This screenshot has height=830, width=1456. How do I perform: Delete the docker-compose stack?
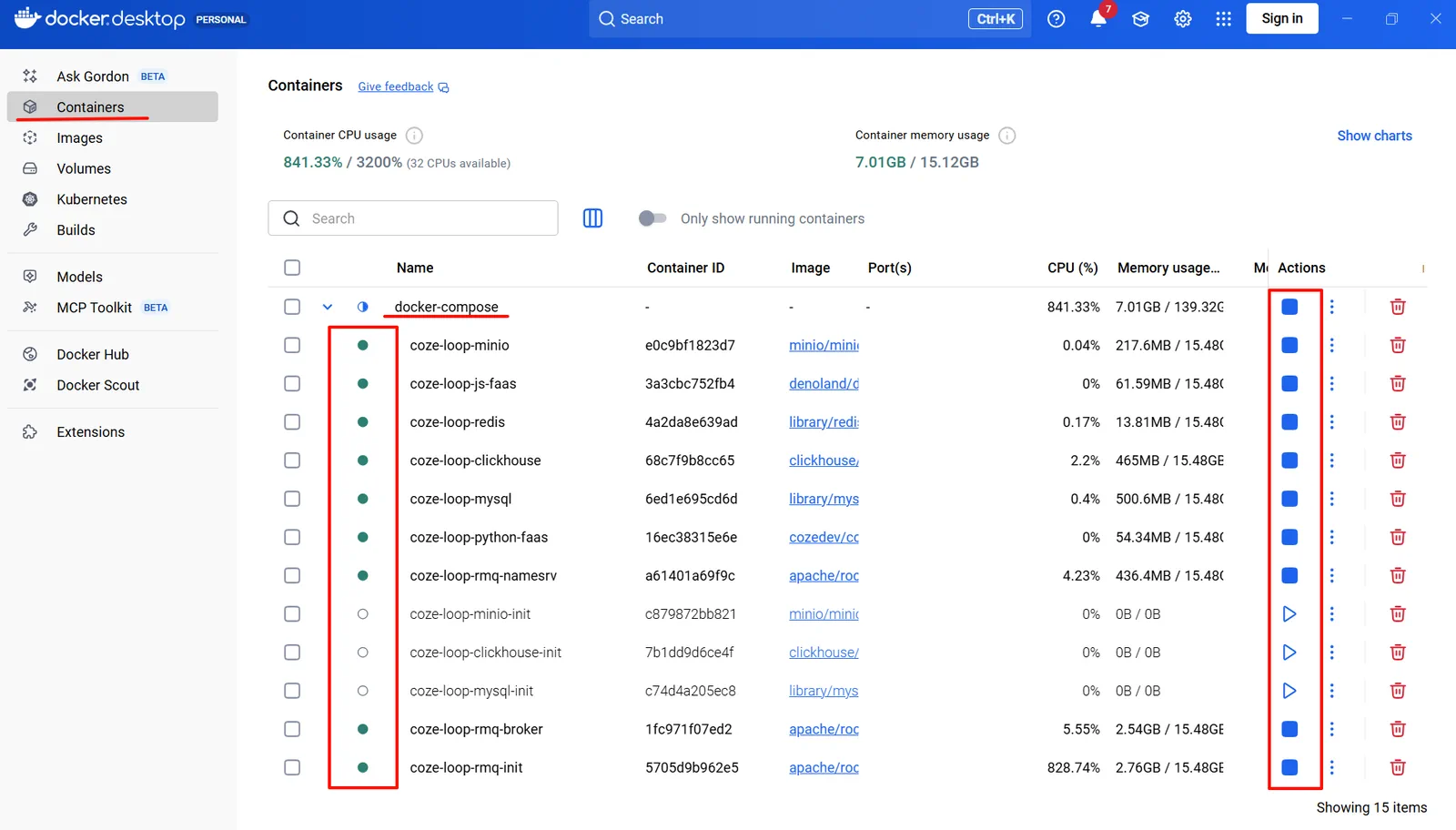point(1398,307)
